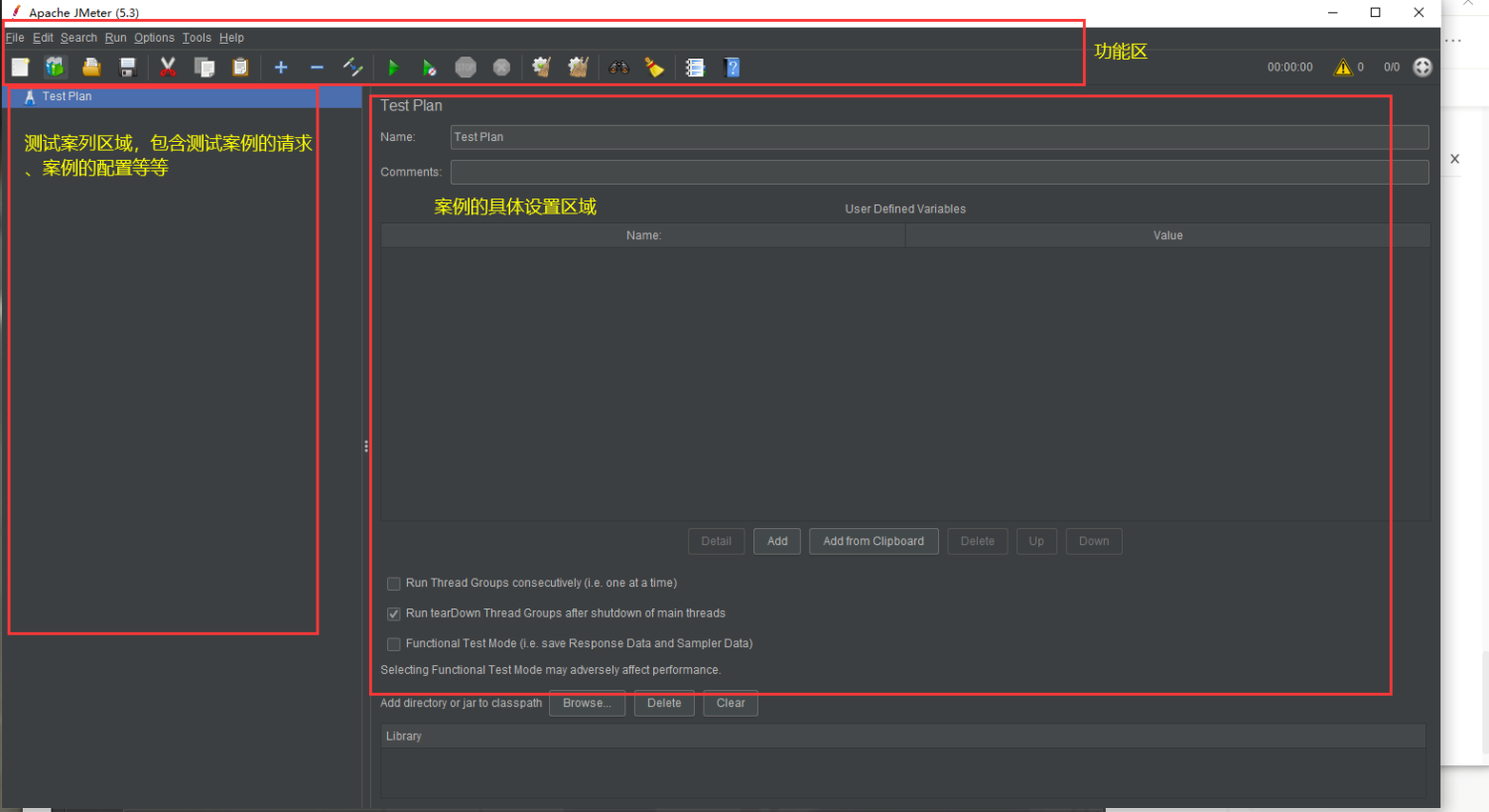The image size is (1489, 812).
Task: Enable Run Thread Groups consecutively checkbox
Action: 394,584
